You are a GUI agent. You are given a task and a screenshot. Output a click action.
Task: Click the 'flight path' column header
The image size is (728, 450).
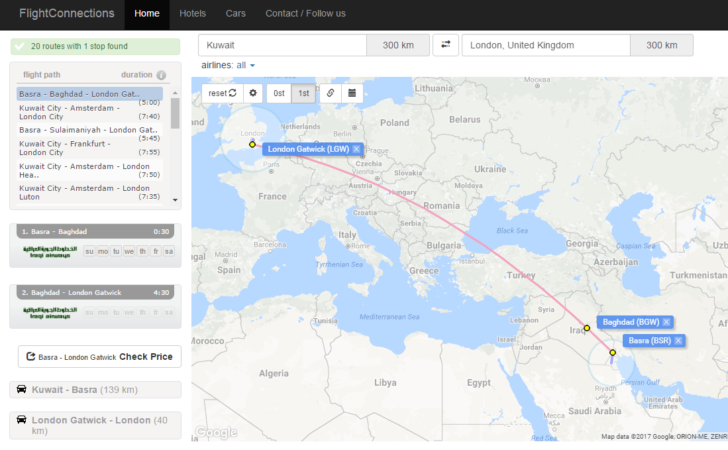(41, 75)
